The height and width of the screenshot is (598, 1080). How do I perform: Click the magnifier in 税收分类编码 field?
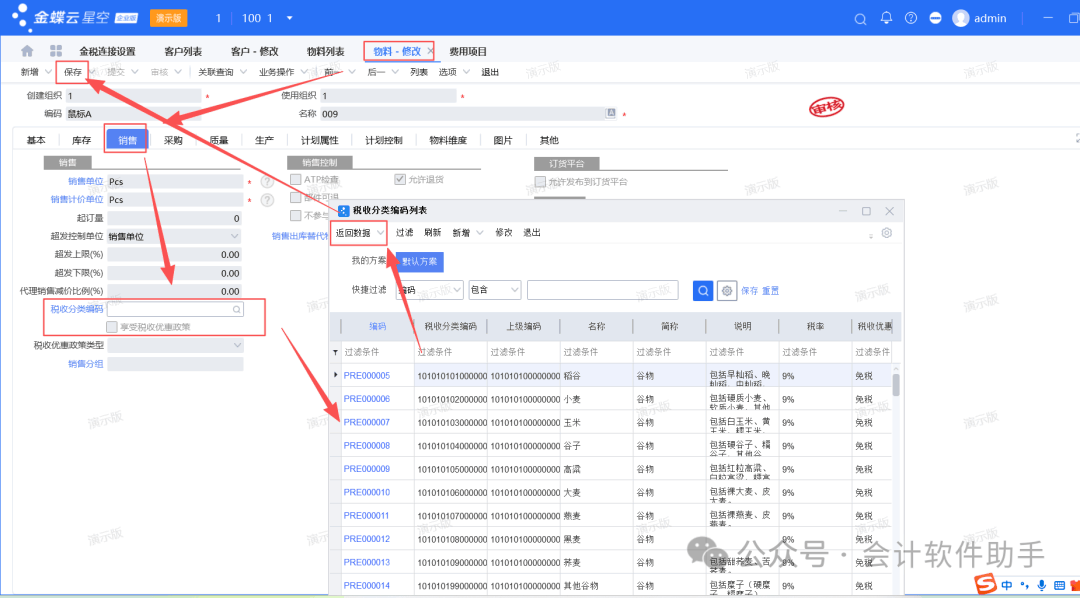pyautogui.click(x=236, y=310)
